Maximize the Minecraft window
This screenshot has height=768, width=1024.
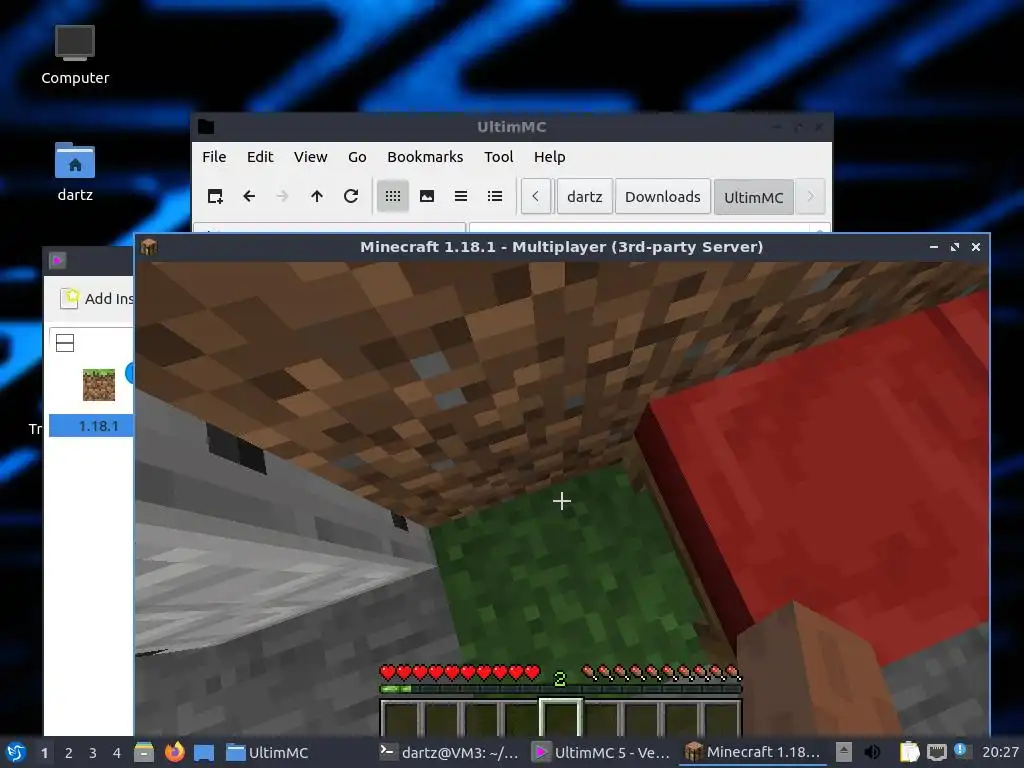click(x=955, y=247)
